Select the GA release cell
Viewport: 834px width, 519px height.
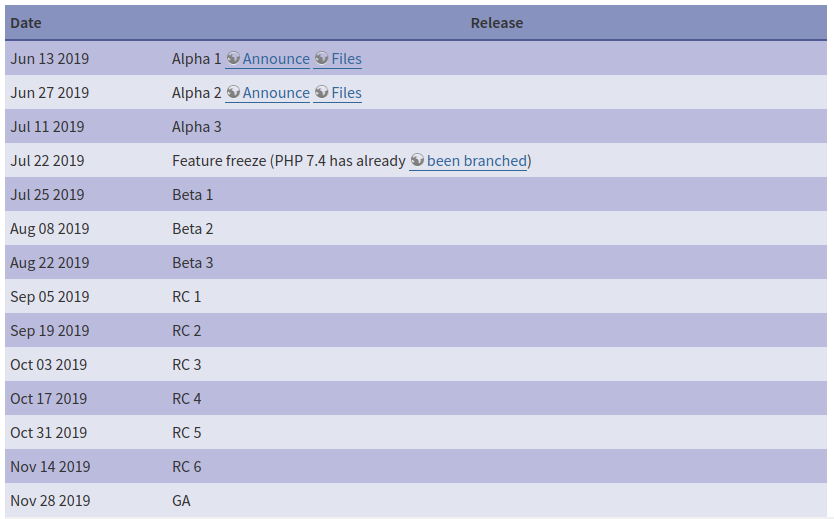click(x=181, y=501)
